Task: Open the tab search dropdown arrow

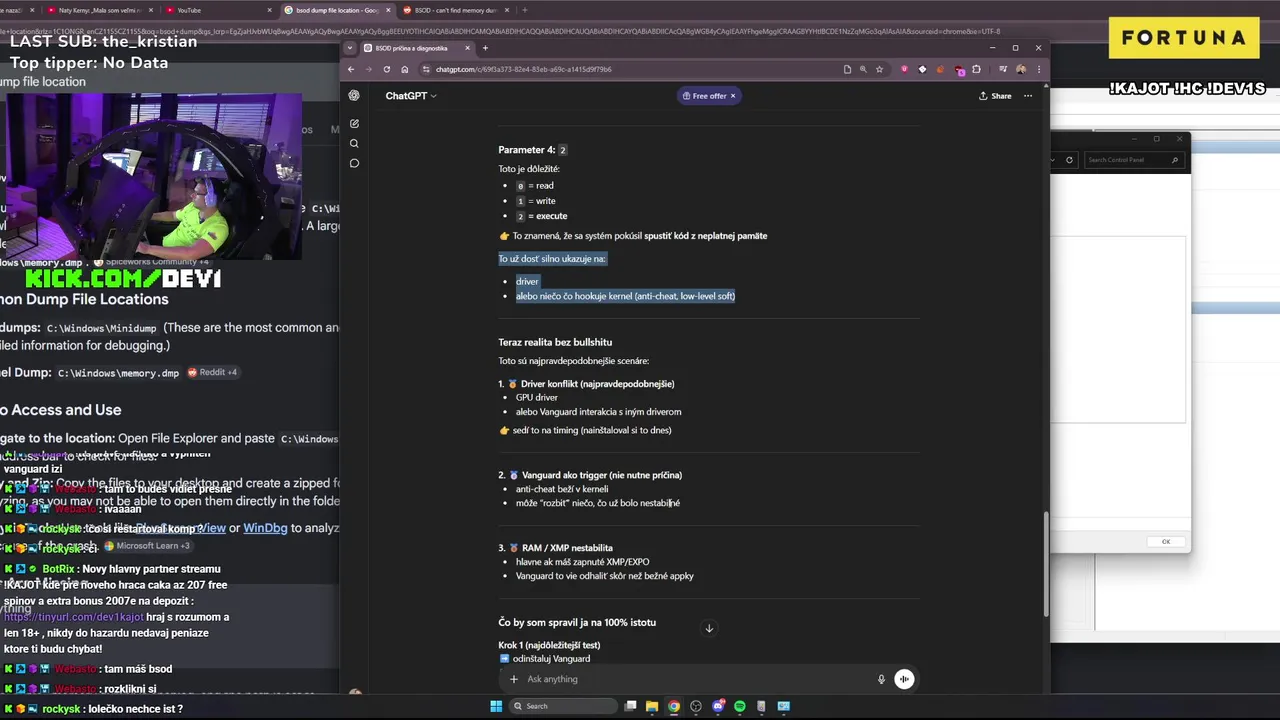Action: point(350,48)
